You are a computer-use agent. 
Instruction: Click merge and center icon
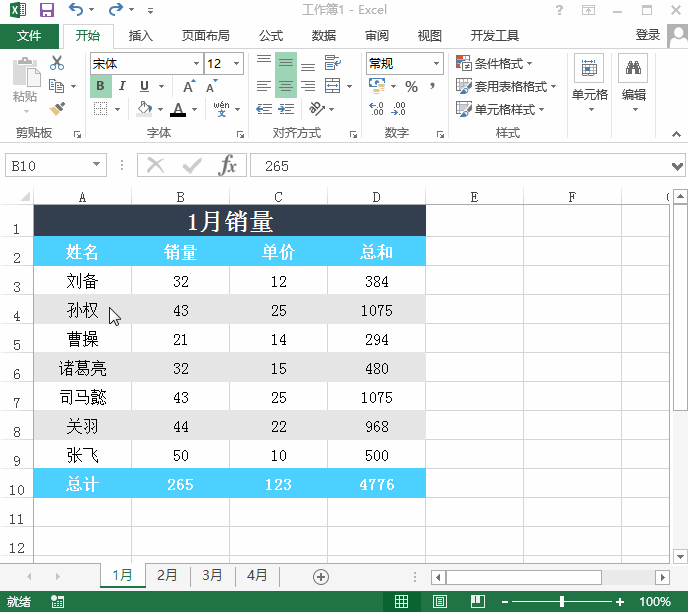tap(332, 86)
